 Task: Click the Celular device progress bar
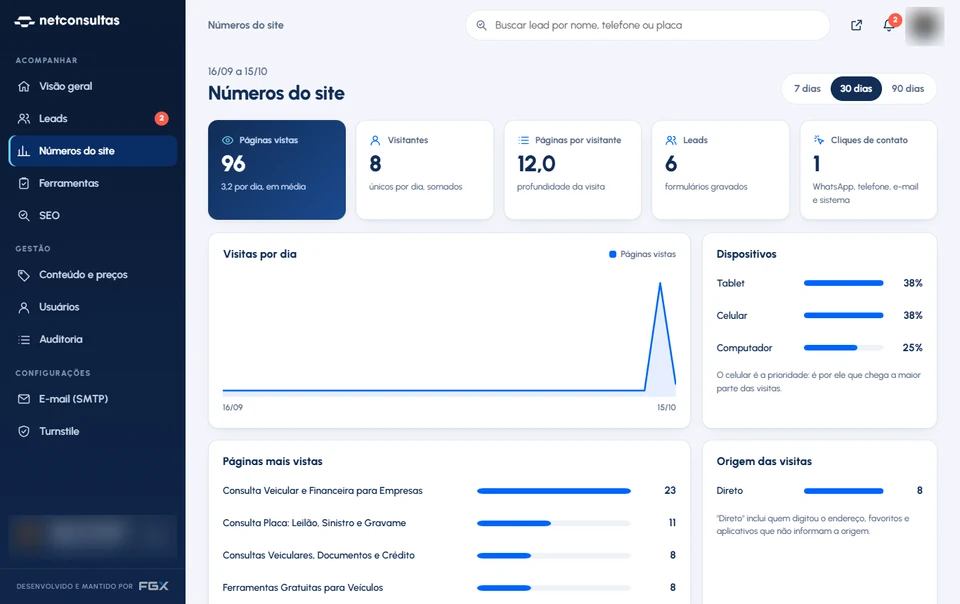pyautogui.click(x=844, y=316)
